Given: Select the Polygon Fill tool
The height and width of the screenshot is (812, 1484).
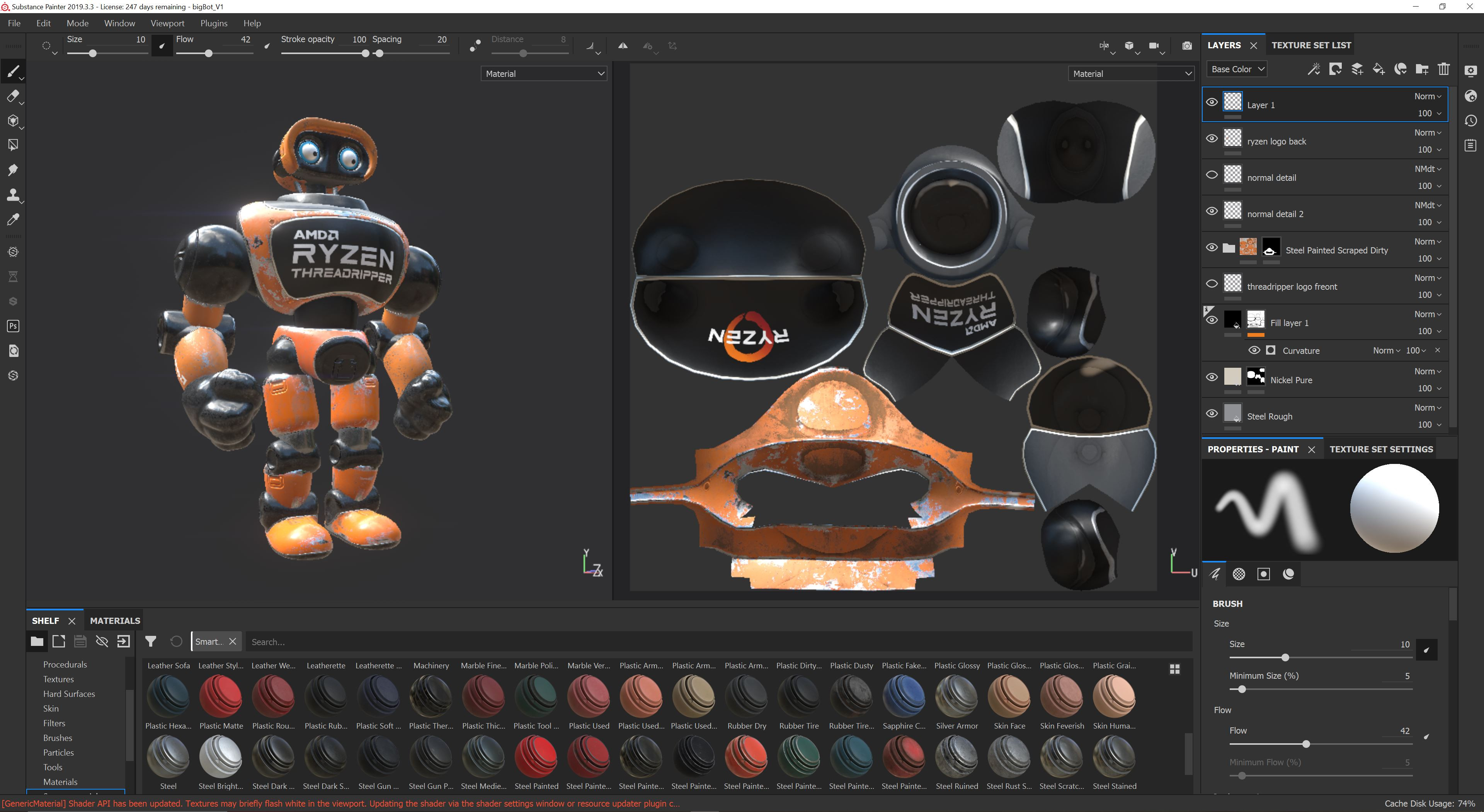Looking at the screenshot, I should [x=13, y=144].
